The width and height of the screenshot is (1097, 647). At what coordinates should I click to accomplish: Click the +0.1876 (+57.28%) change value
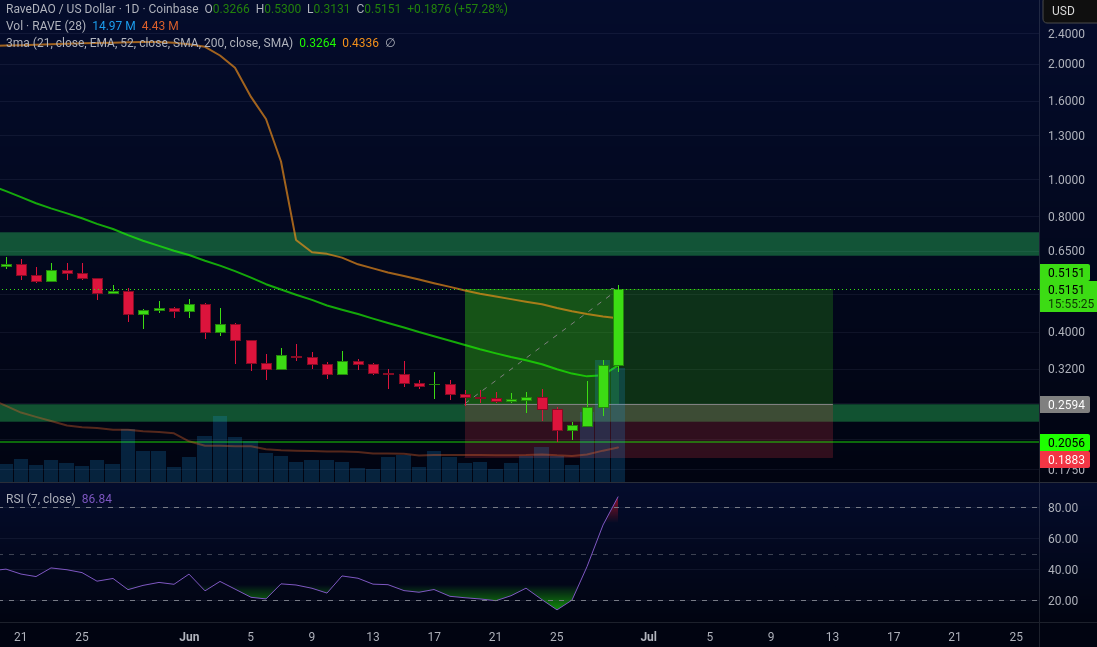pos(458,9)
